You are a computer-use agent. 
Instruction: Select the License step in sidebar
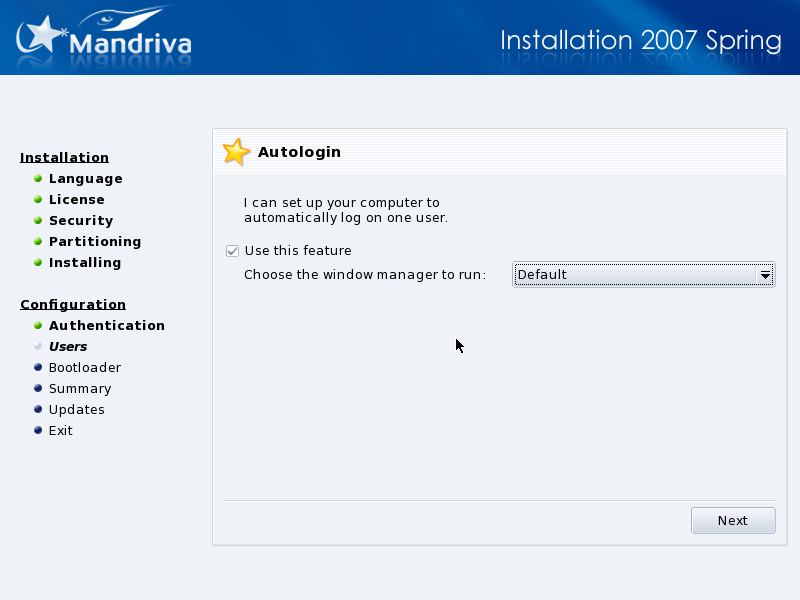point(76,199)
